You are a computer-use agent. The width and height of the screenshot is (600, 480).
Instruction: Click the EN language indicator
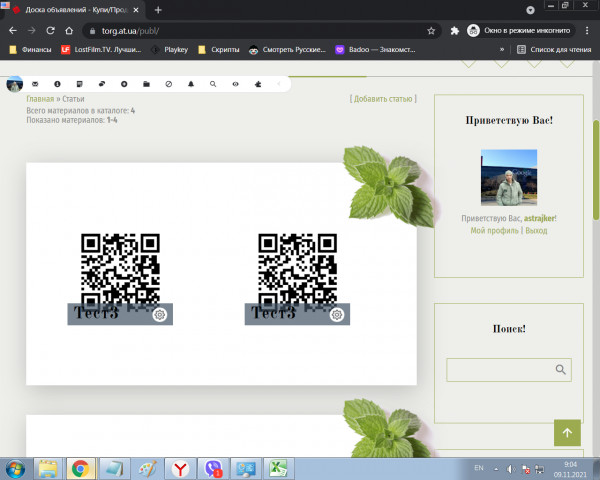(x=479, y=468)
